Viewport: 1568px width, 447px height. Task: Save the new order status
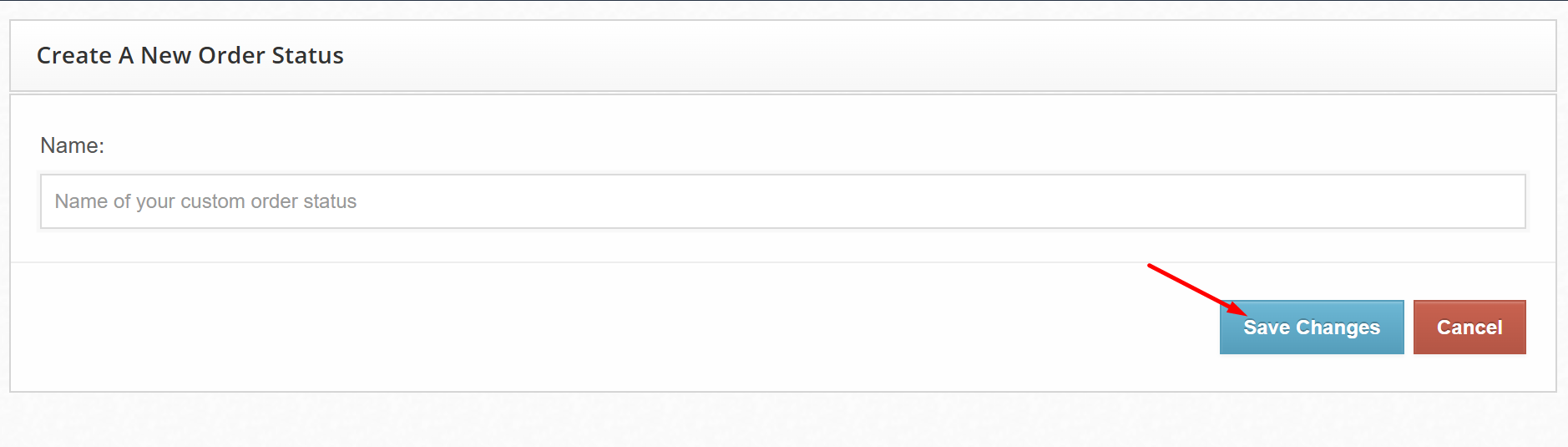[1311, 328]
